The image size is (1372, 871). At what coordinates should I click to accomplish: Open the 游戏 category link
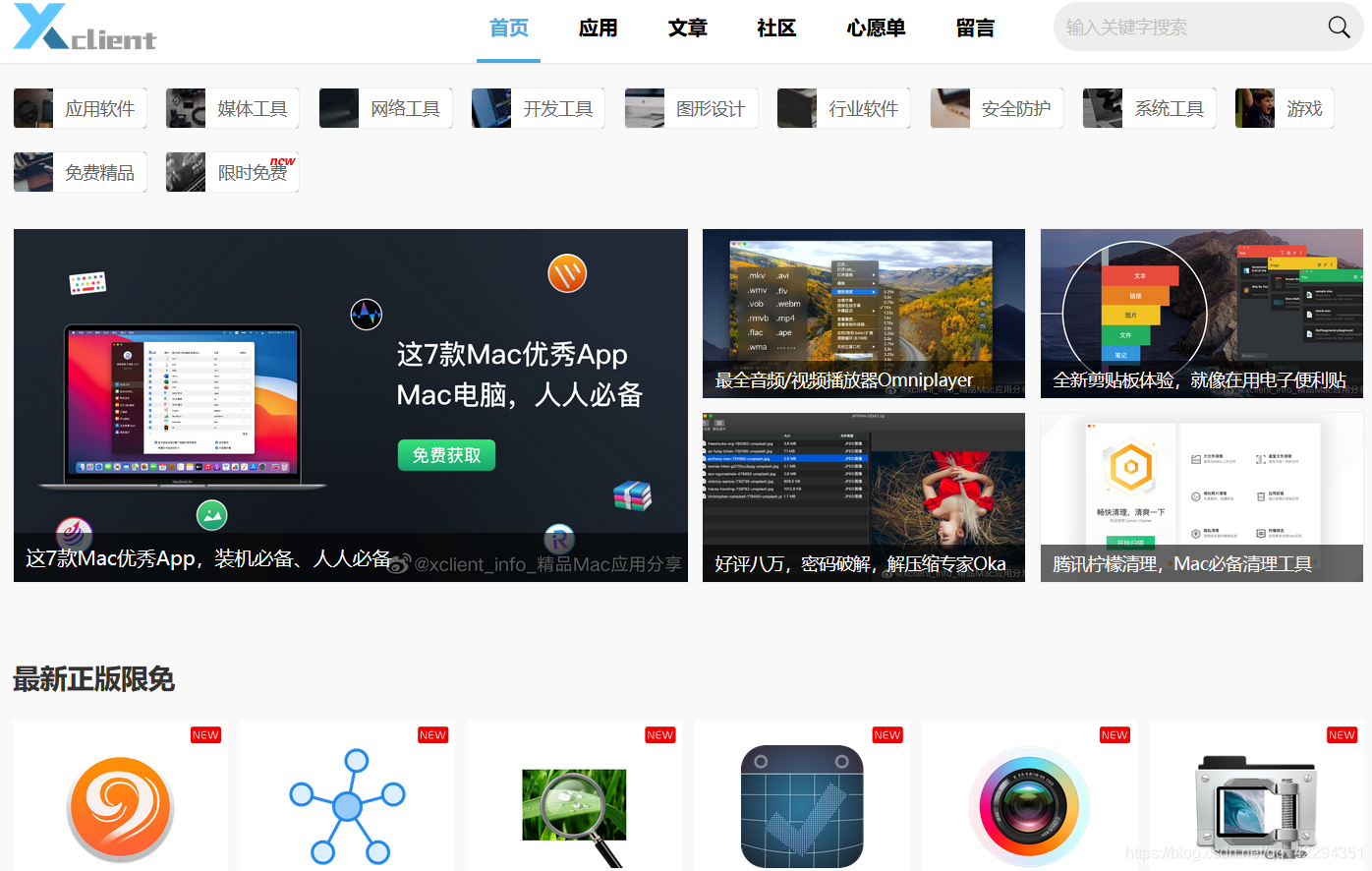1285,108
